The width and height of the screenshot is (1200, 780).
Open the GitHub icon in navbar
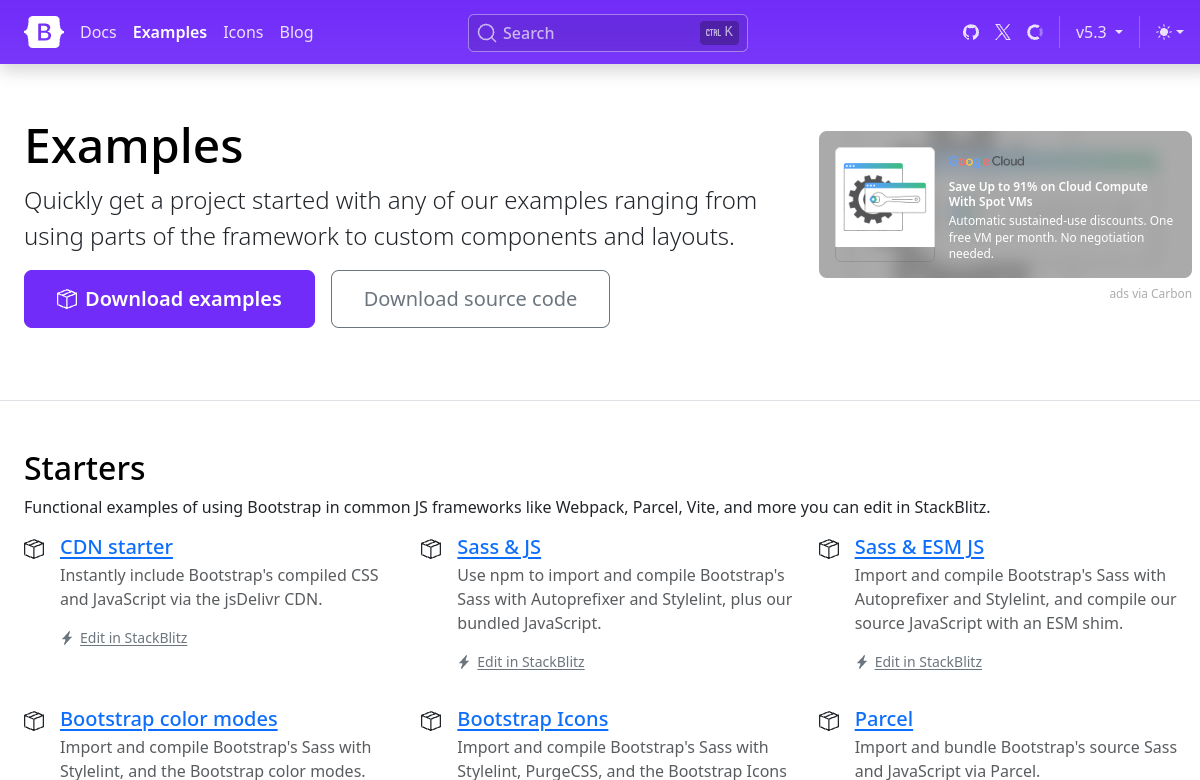pyautogui.click(x=971, y=32)
